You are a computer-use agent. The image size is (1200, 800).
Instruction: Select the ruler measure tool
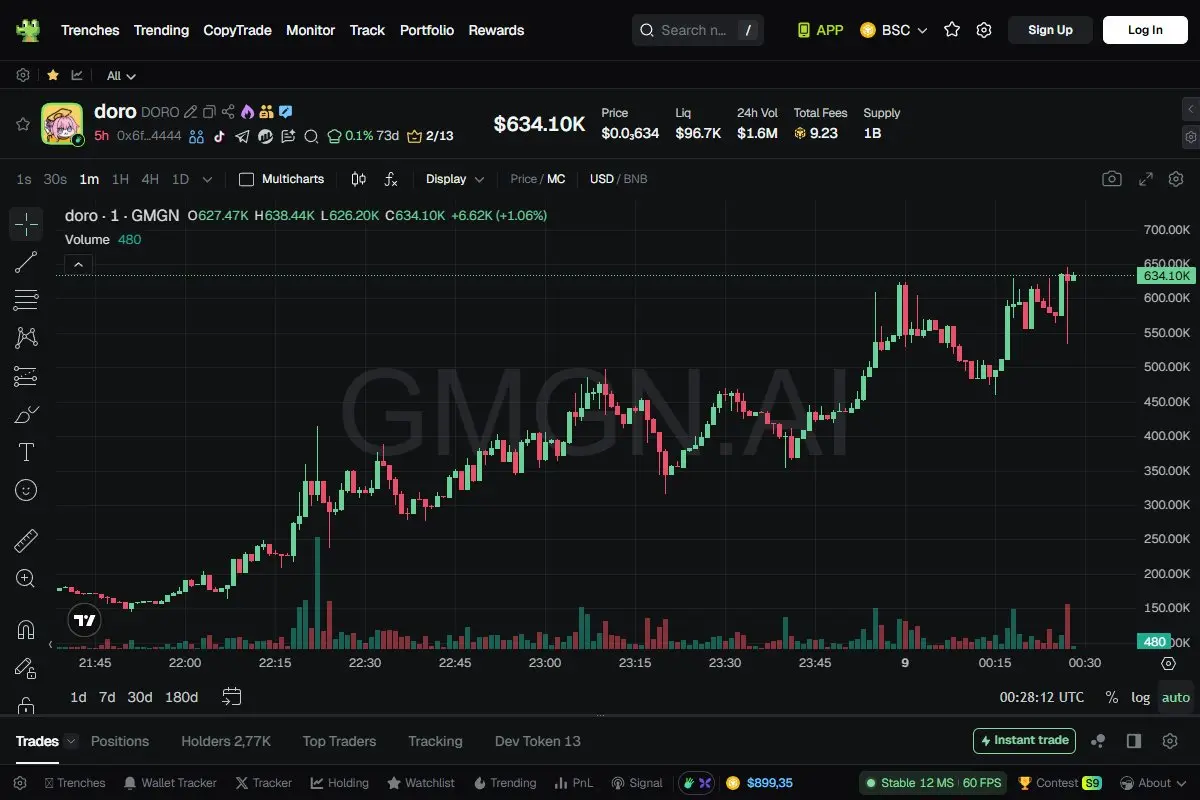click(x=26, y=541)
